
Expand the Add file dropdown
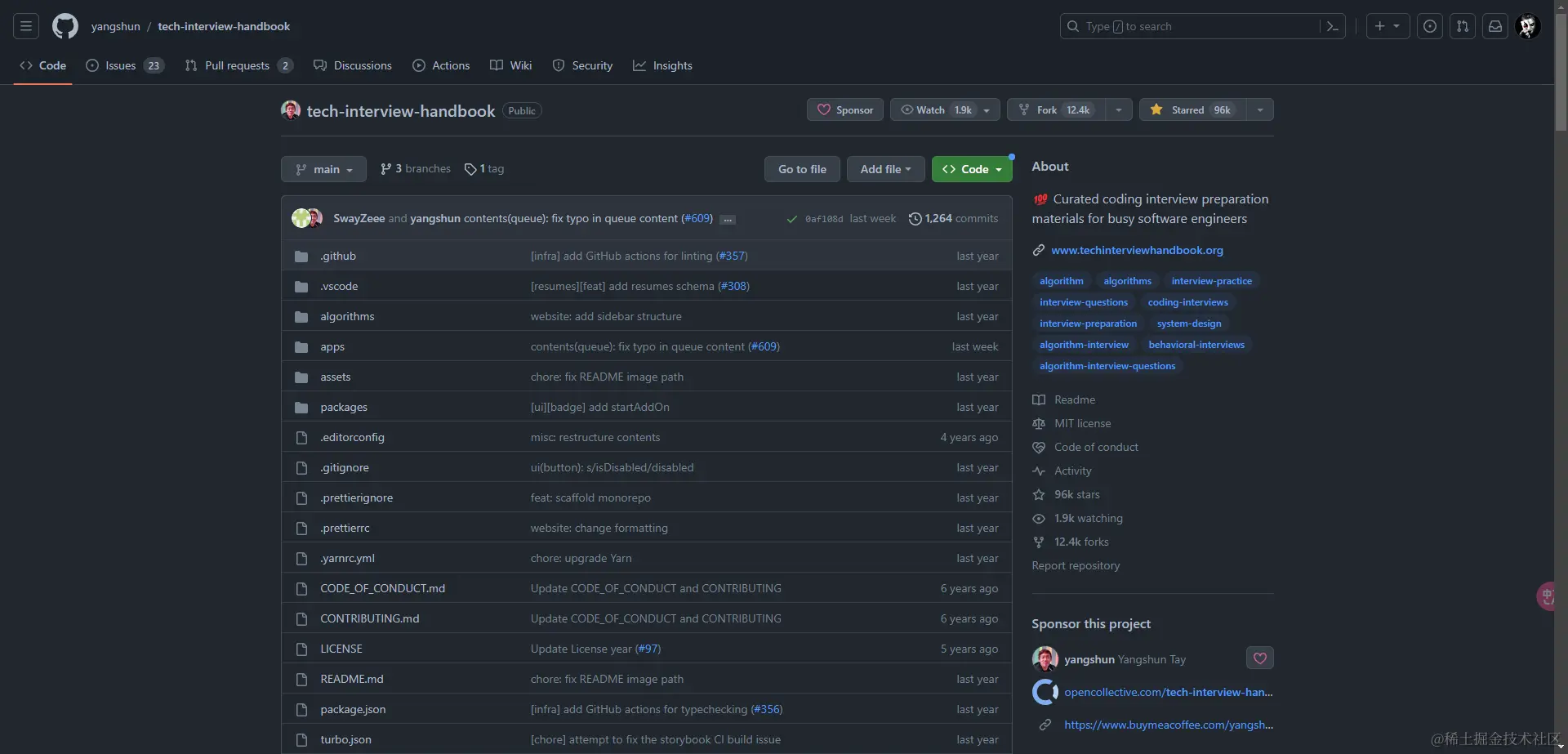pyautogui.click(x=885, y=169)
